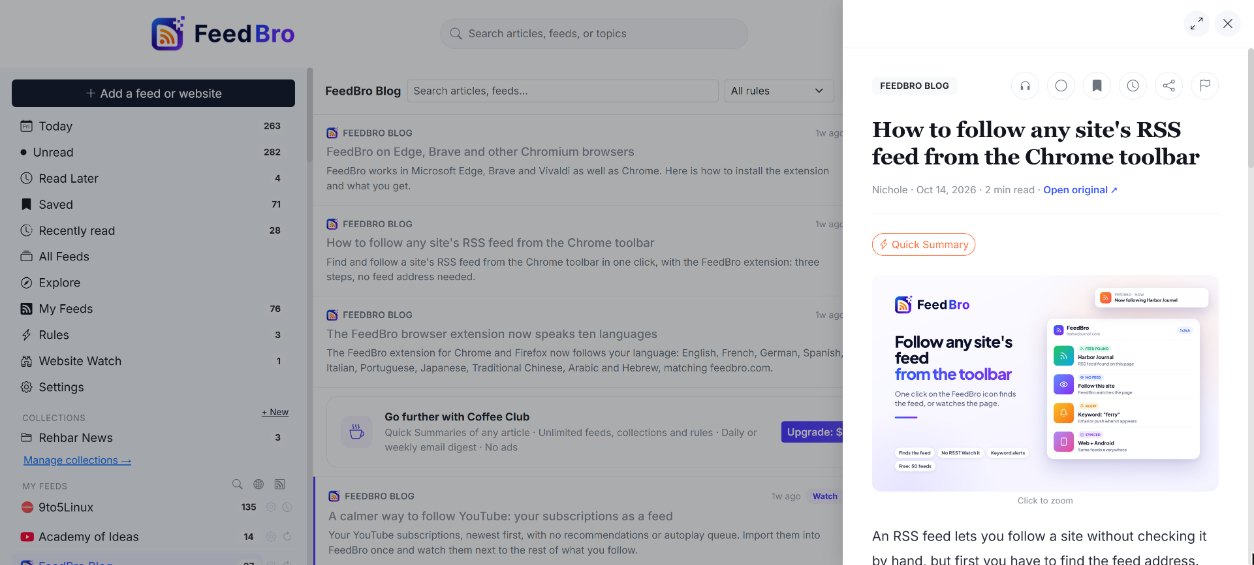Toggle read status circle in article panel

(x=1061, y=86)
